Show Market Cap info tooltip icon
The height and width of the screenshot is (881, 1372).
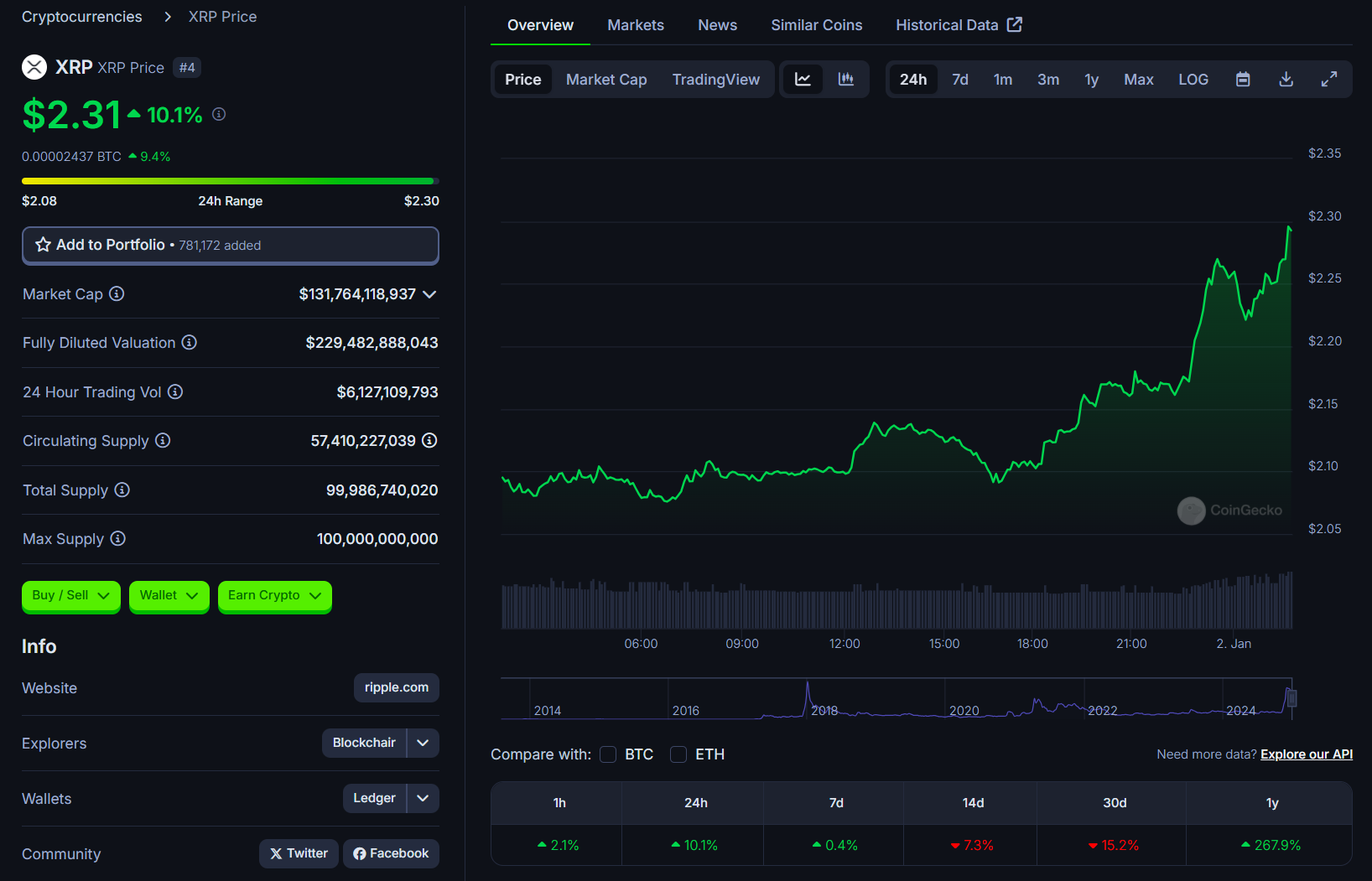pos(117,293)
